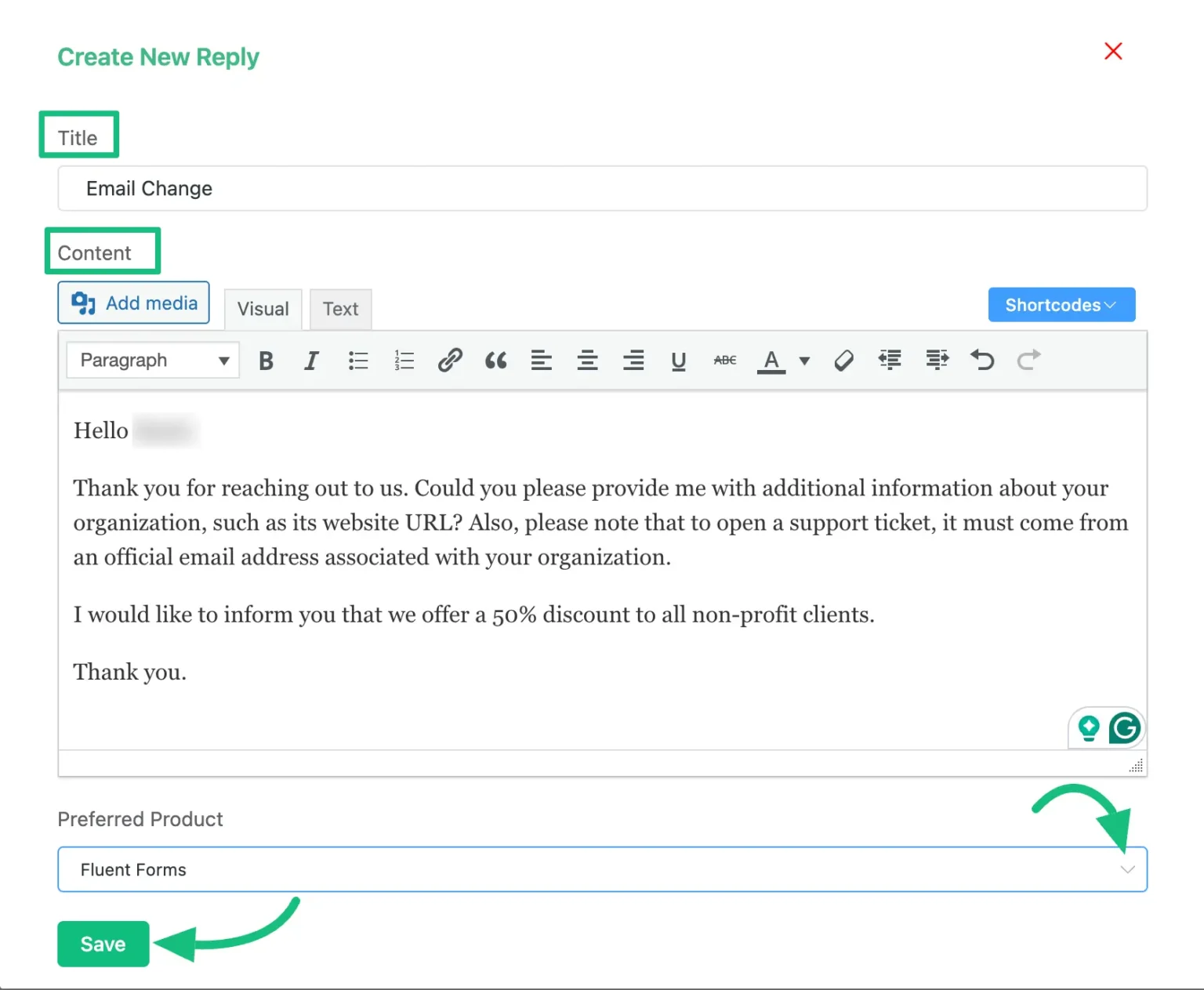Open the Grammarly assistant icon

pos(1125,727)
